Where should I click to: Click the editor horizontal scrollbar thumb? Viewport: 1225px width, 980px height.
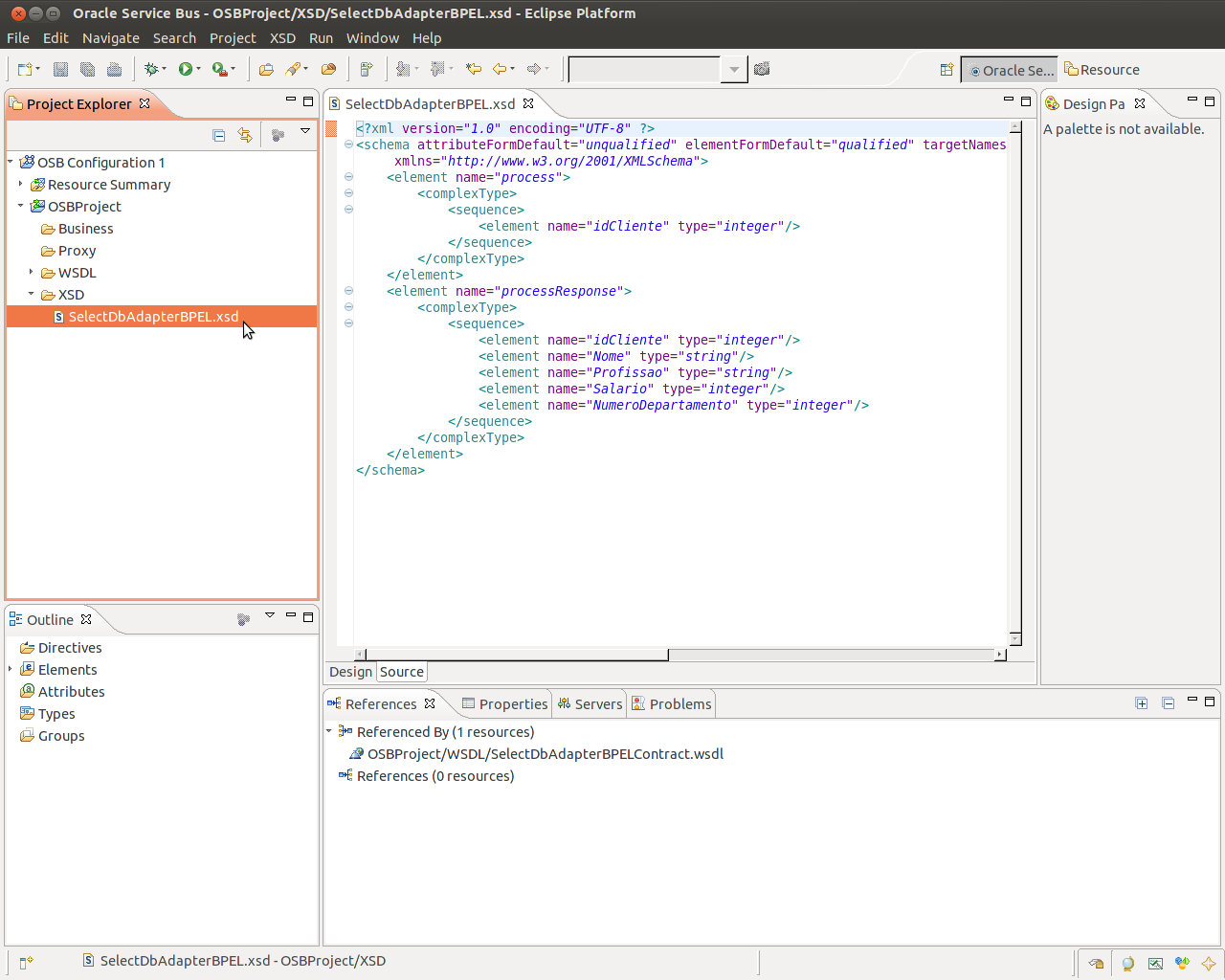(515, 655)
